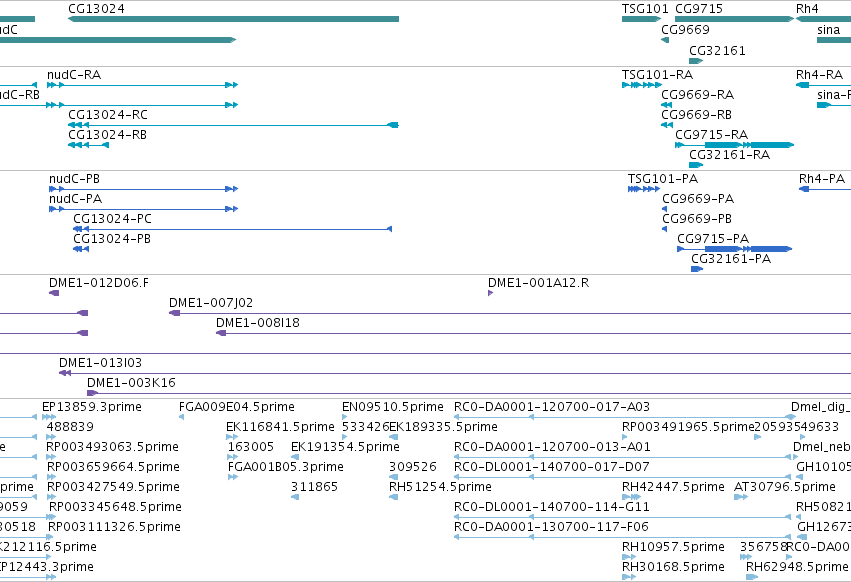Click the DME1-001A12.R feature label
Screen dimensions: 851x582
point(538,283)
